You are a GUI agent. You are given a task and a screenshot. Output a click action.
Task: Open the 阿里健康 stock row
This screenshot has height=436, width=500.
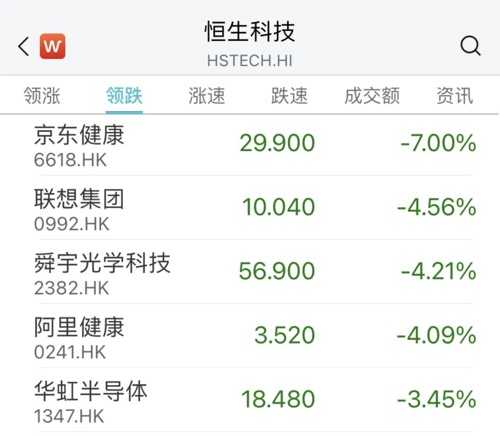tap(255, 336)
